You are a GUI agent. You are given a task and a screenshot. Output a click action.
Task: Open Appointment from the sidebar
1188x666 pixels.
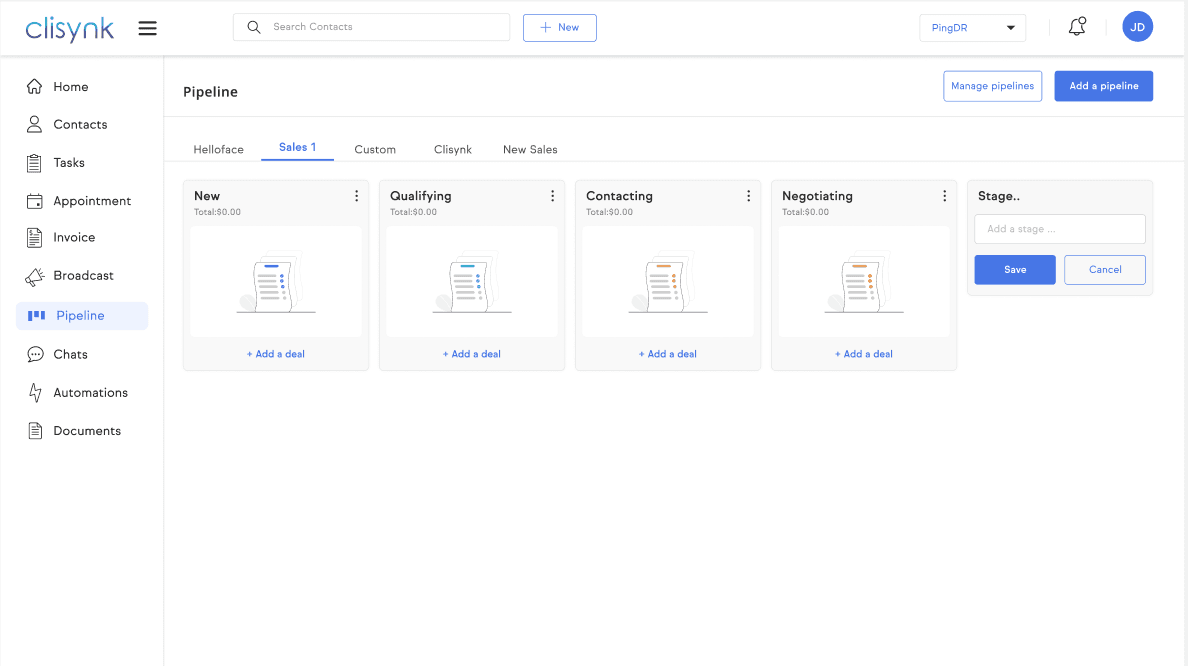pos(92,201)
